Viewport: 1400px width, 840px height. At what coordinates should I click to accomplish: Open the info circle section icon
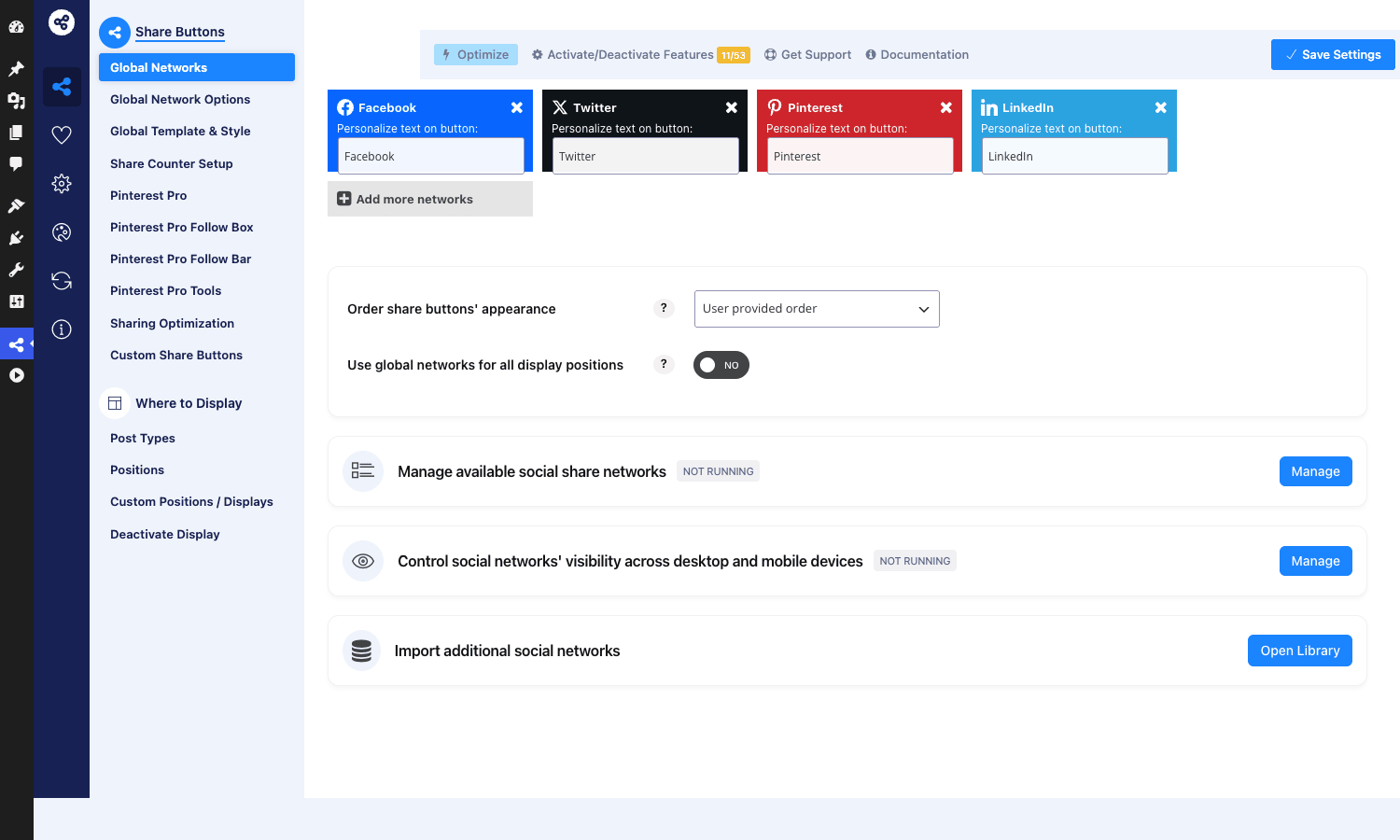tap(62, 329)
